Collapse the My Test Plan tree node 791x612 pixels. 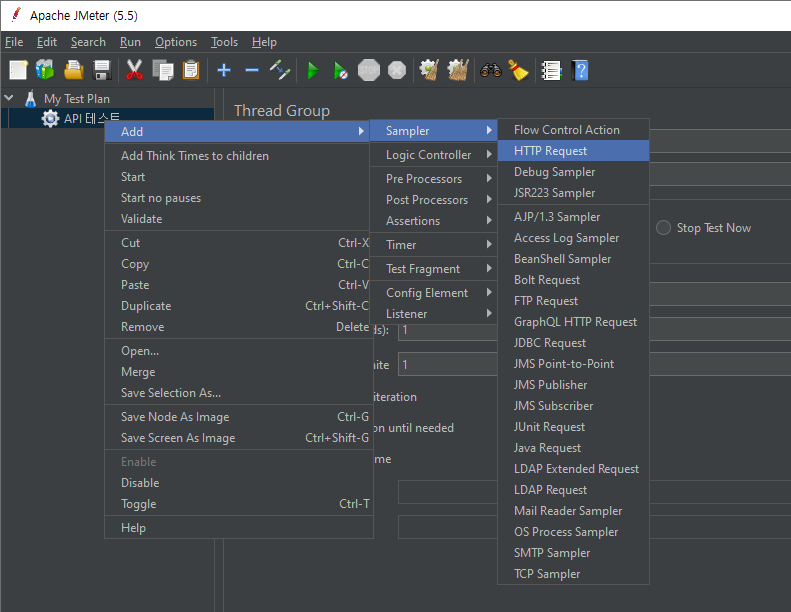[9, 98]
